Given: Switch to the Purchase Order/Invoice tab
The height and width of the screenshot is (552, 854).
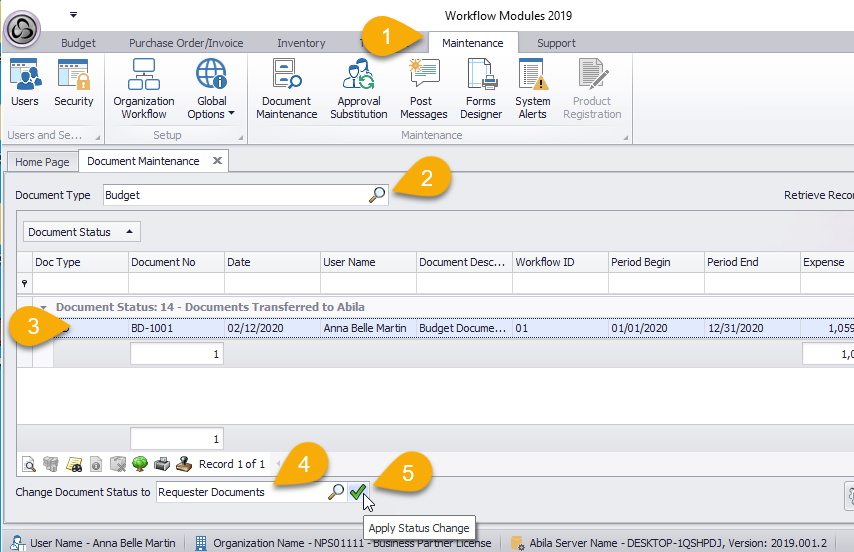Looking at the screenshot, I should tap(184, 43).
